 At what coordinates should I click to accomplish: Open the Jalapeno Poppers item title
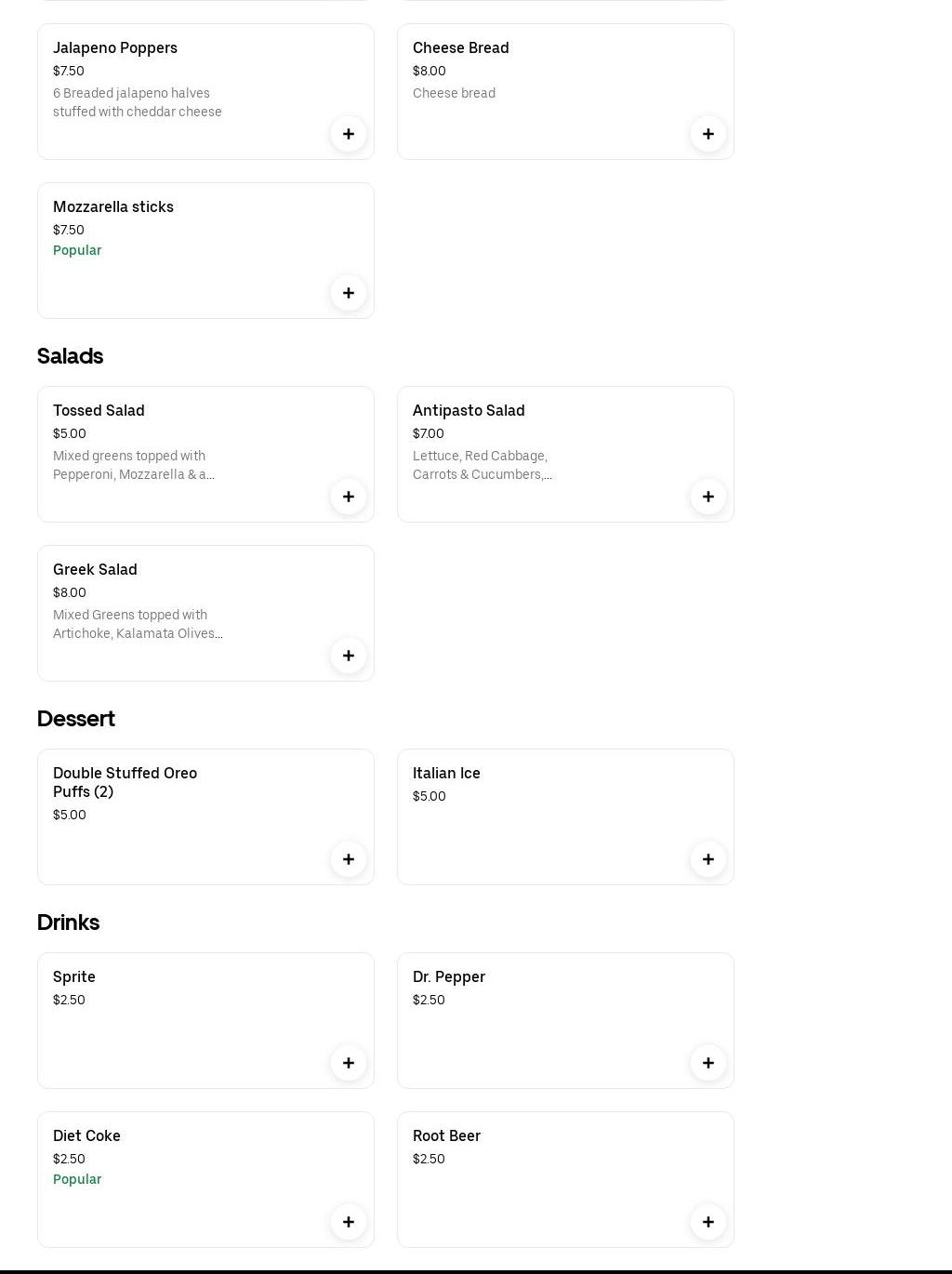click(x=115, y=48)
